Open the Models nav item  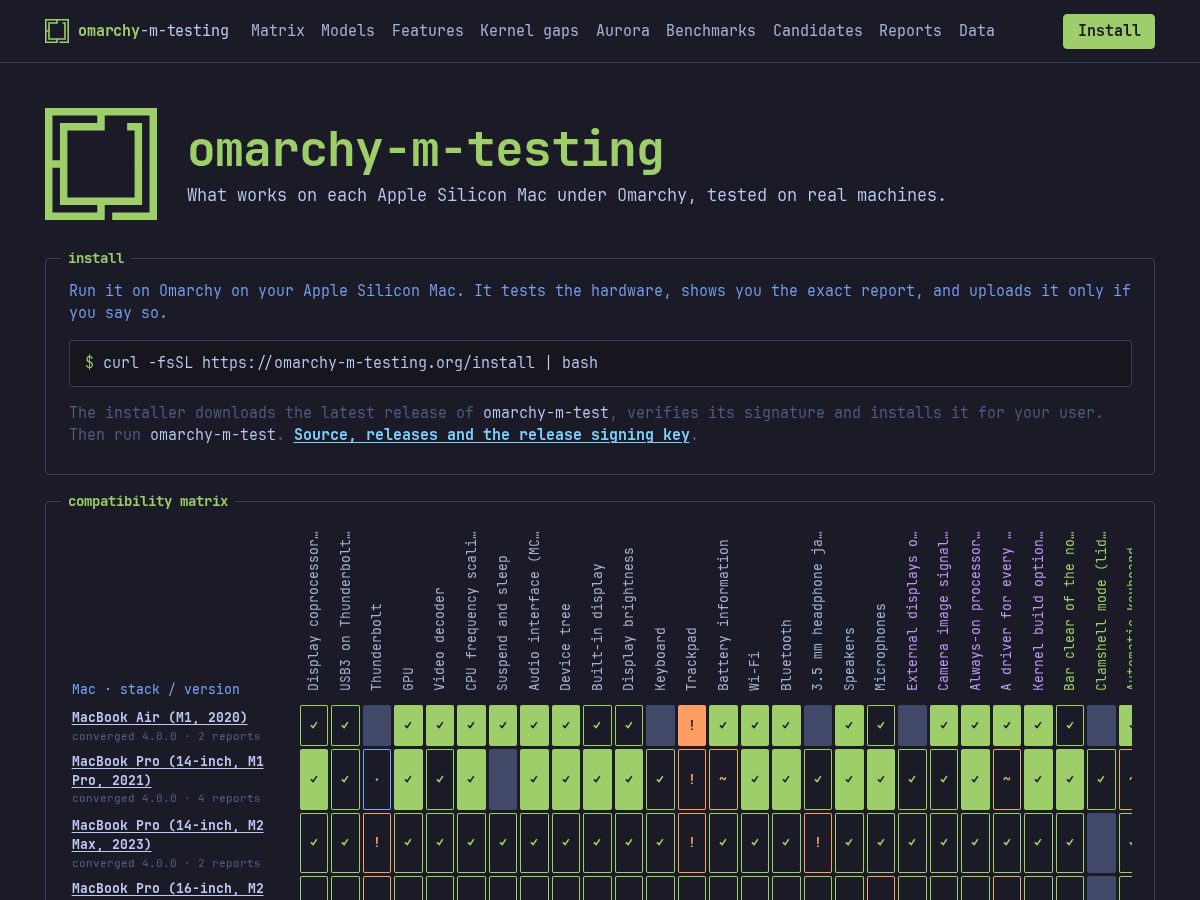[x=348, y=31]
